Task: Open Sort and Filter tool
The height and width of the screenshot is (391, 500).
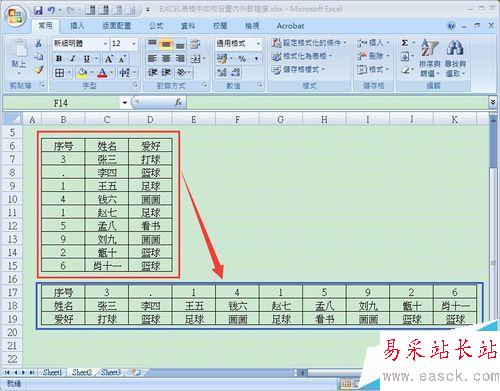Action: click(x=430, y=58)
